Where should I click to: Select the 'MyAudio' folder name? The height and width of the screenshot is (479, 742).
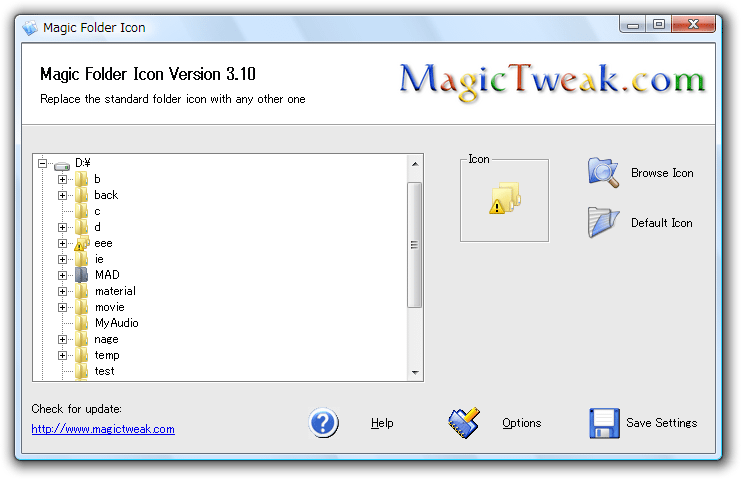117,323
